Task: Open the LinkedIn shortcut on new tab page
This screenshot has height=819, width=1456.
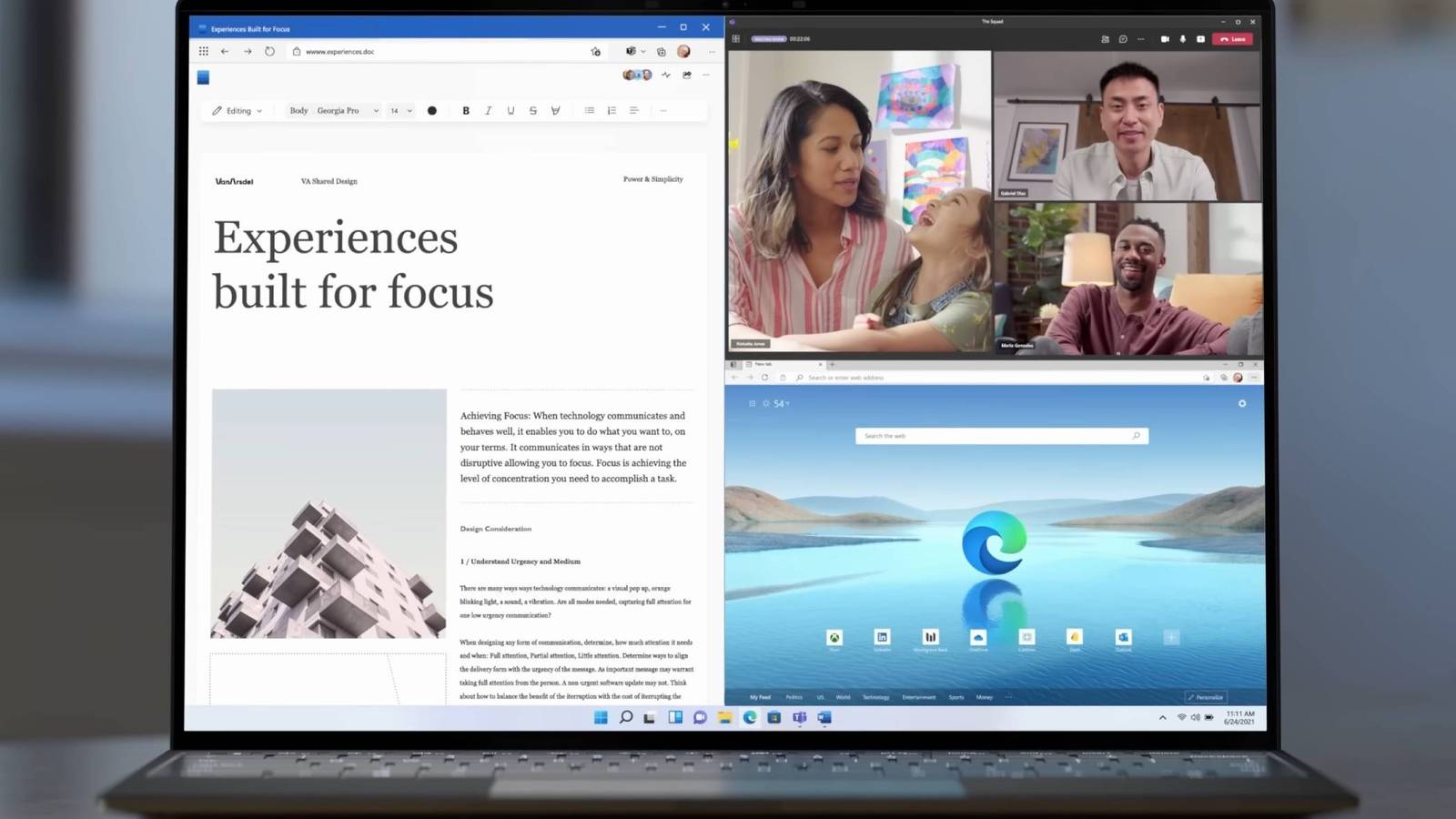Action: (x=882, y=637)
